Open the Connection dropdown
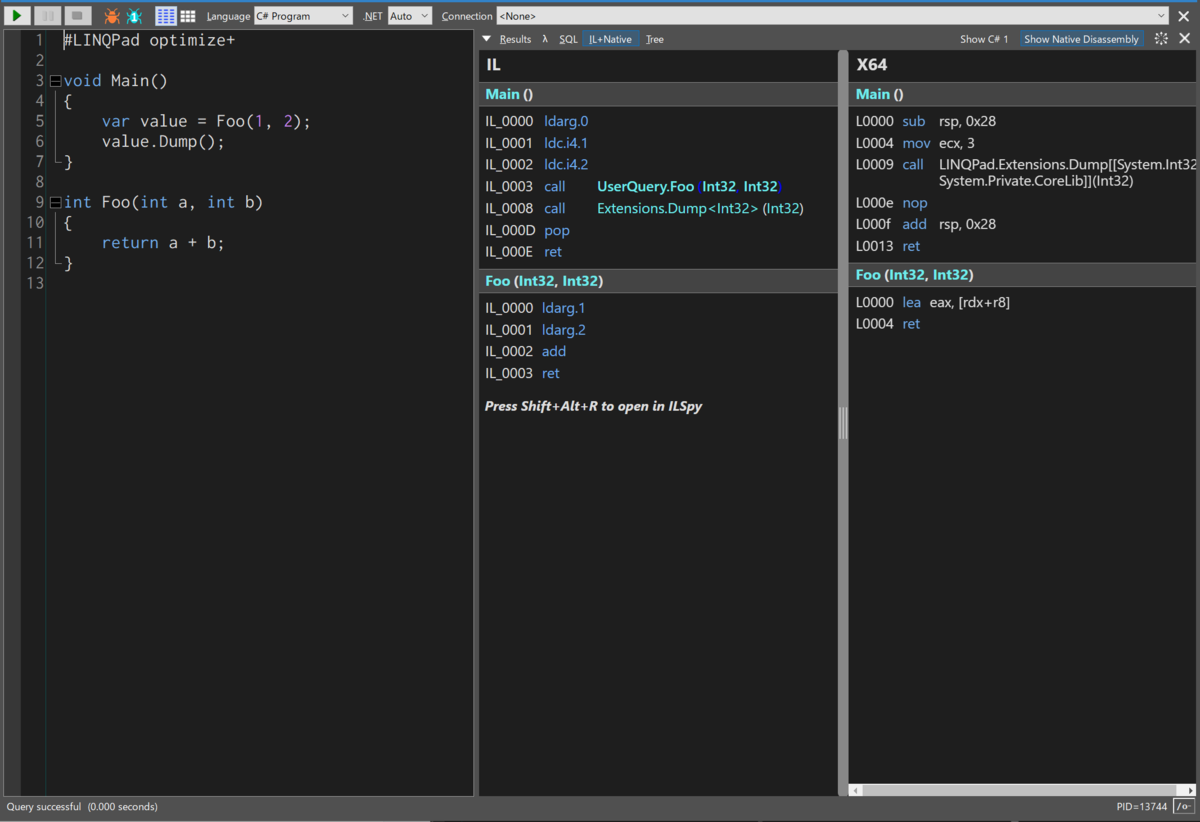 click(x=832, y=16)
